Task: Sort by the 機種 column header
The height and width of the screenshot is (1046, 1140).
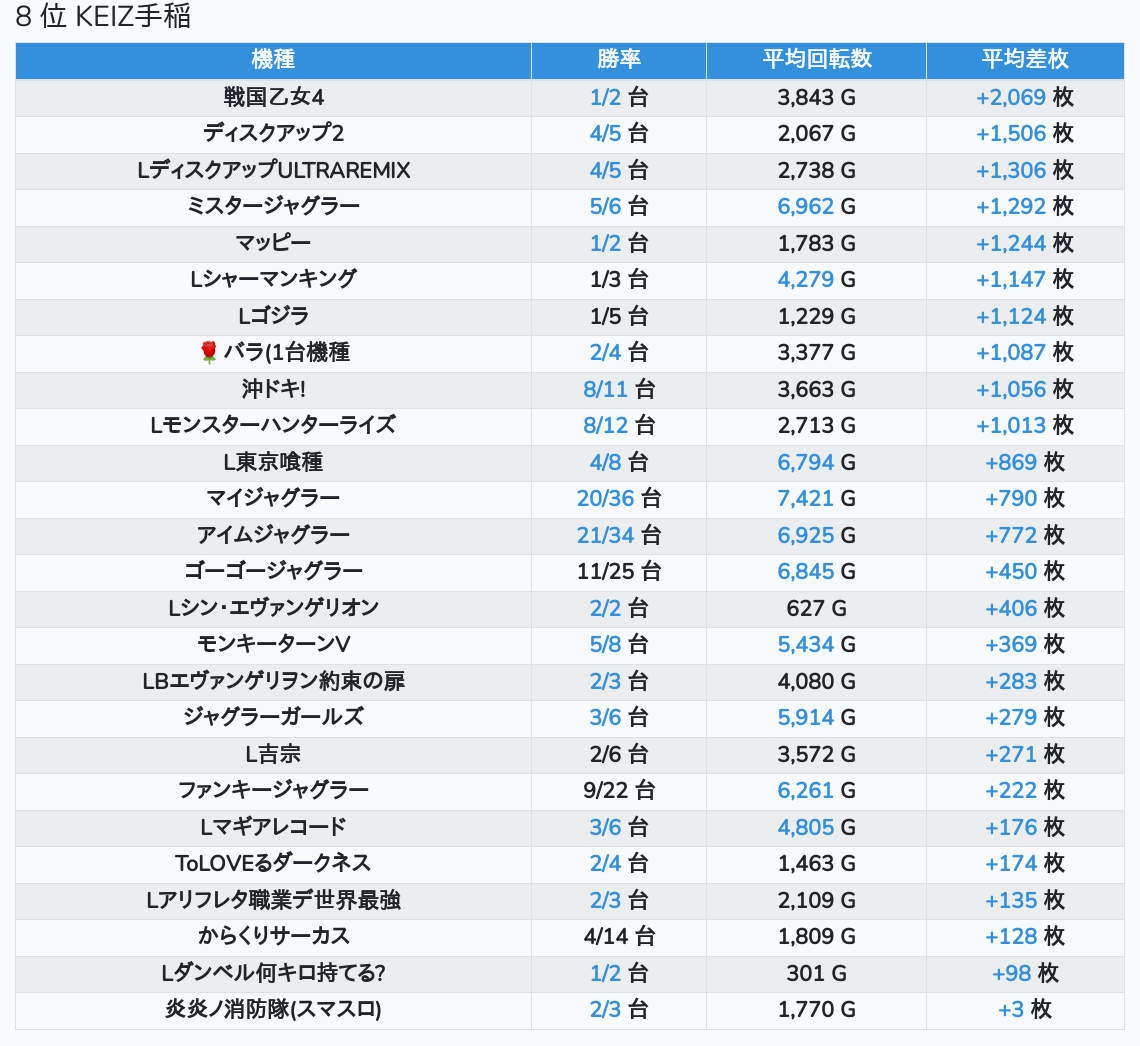Action: (x=273, y=59)
